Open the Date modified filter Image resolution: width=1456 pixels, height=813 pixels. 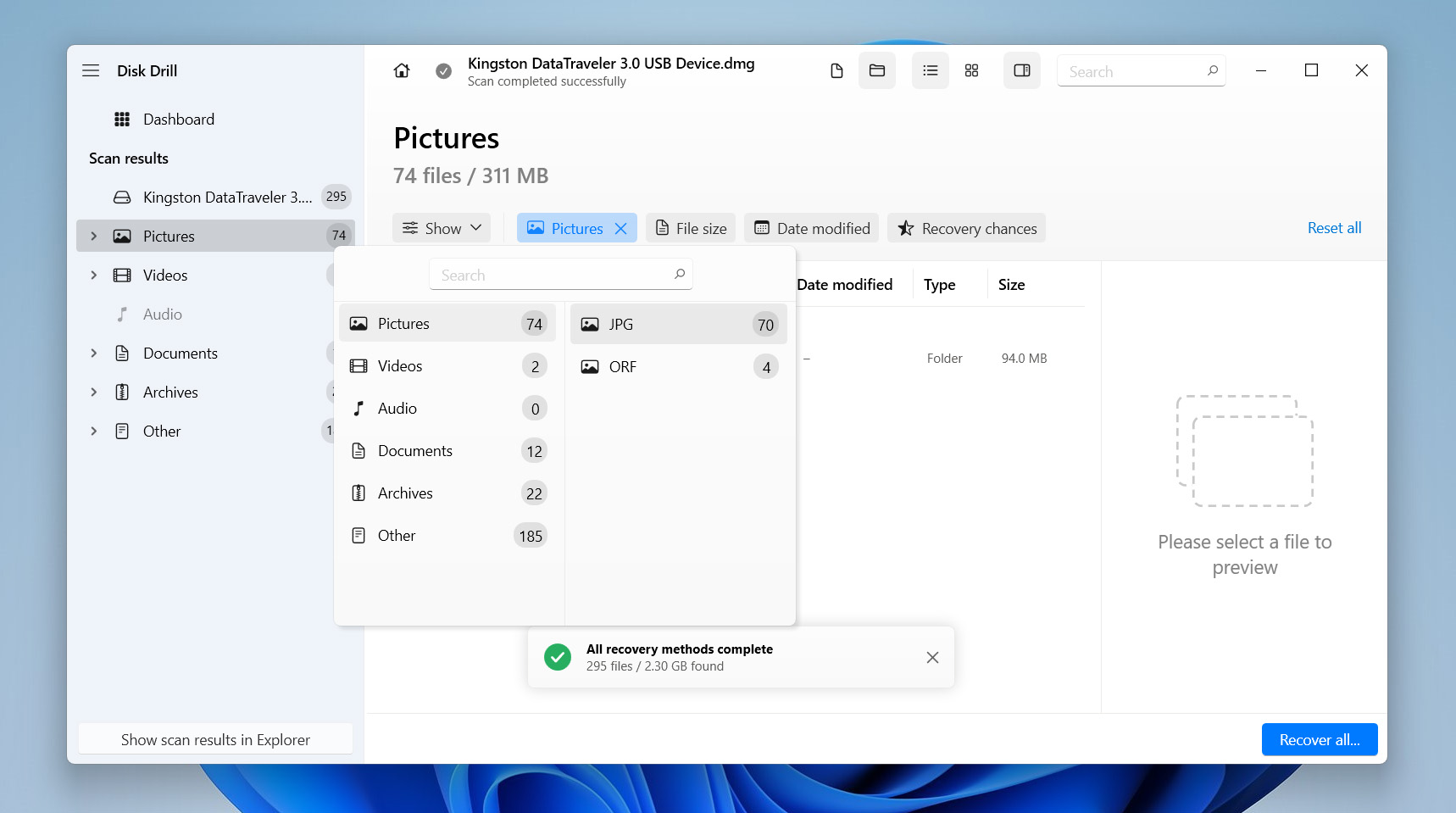[812, 228]
